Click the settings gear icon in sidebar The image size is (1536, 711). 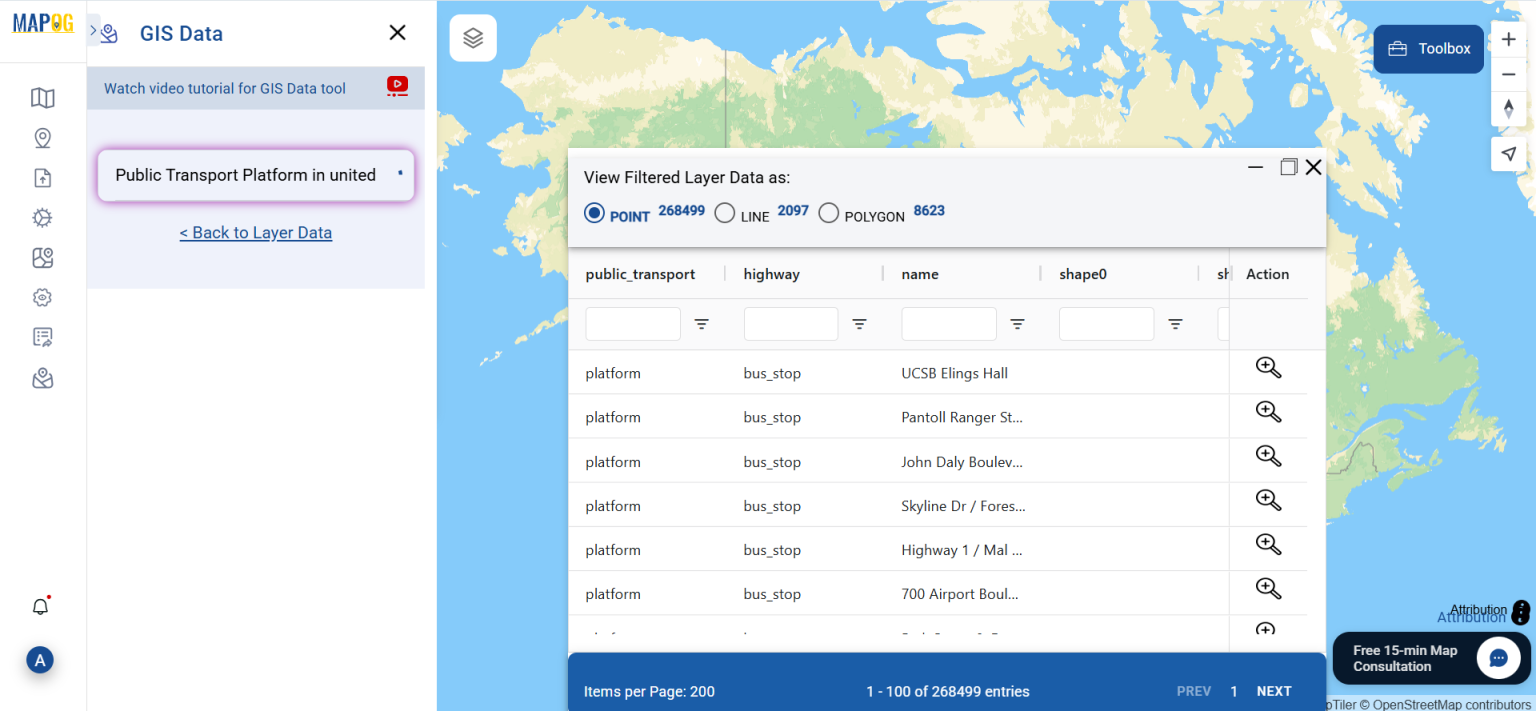[x=42, y=217]
